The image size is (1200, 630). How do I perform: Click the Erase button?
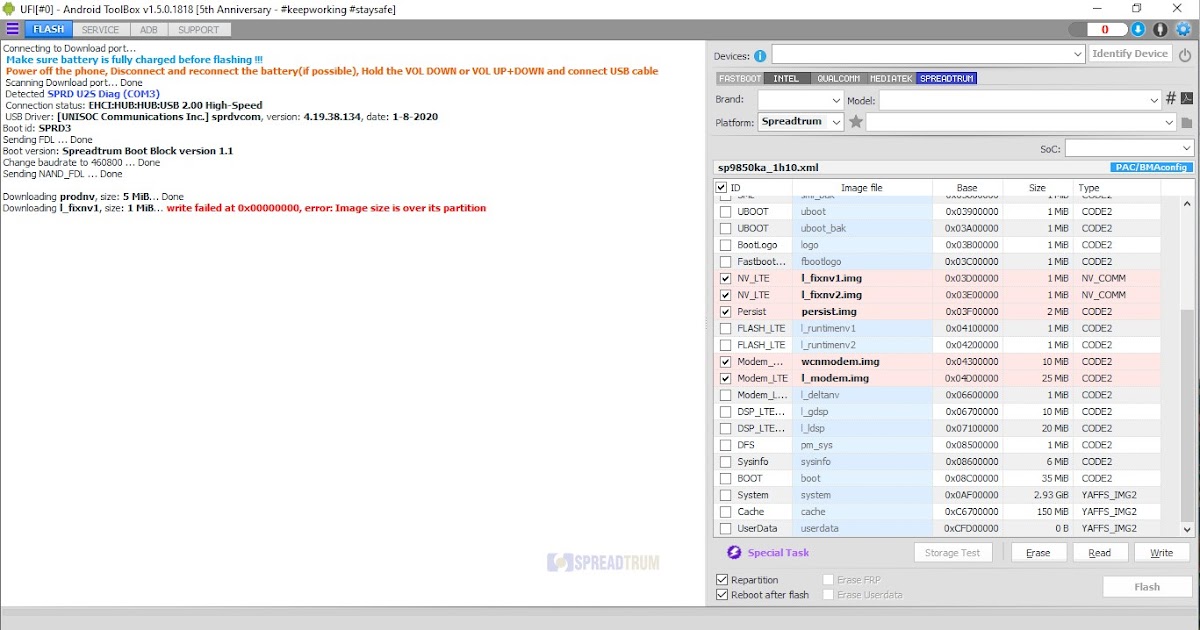(x=1038, y=553)
